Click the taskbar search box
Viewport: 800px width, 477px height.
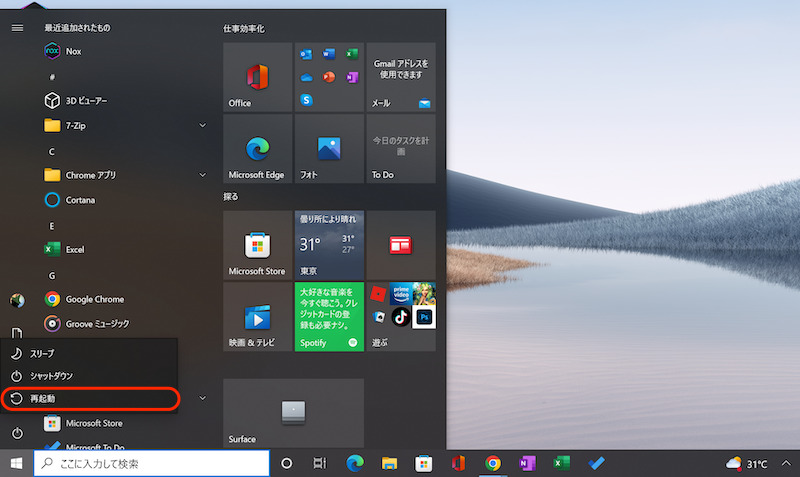[152, 463]
